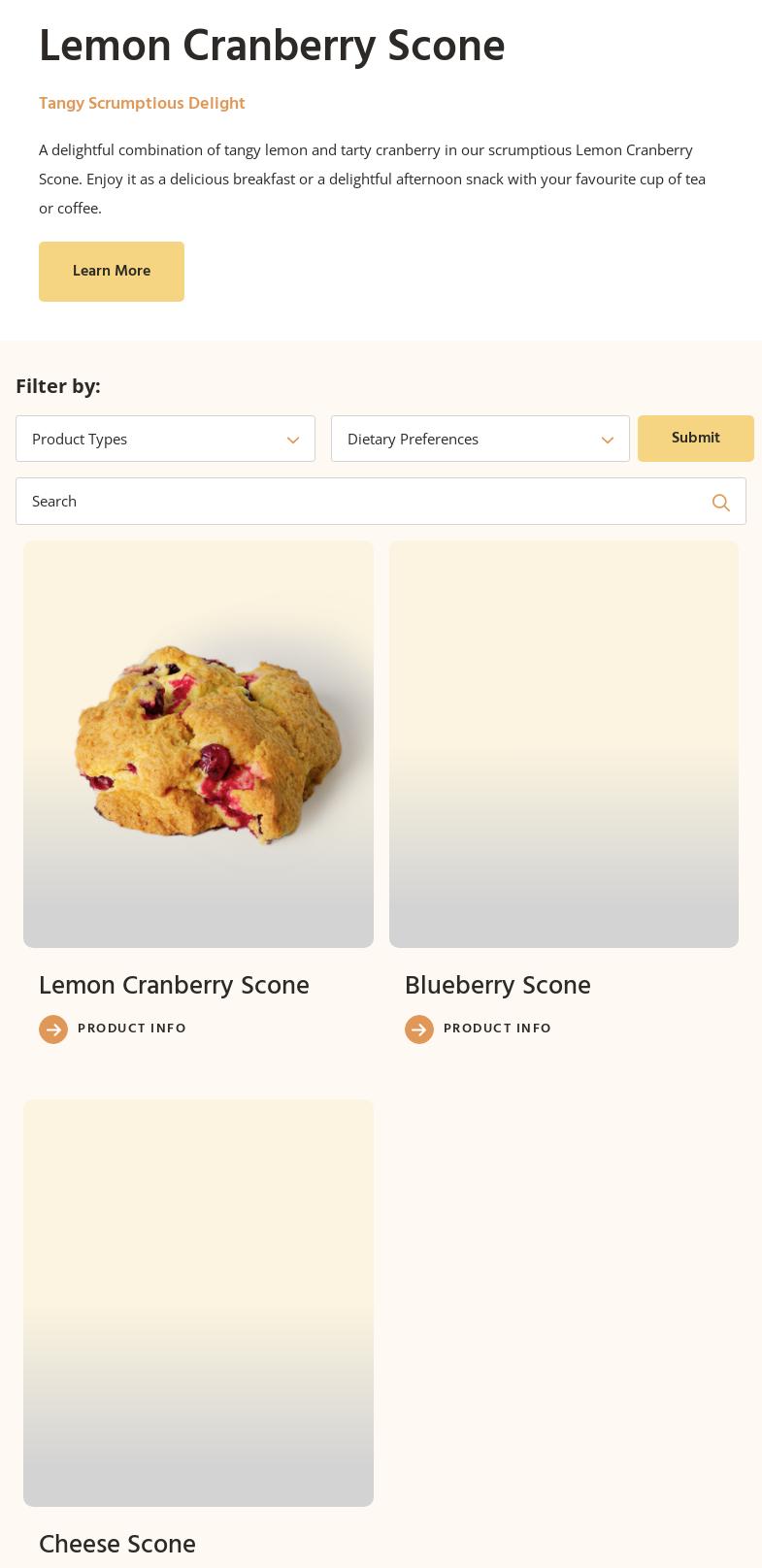762x1568 pixels.
Task: Open the Cheese Scone card title
Action: (x=117, y=1545)
